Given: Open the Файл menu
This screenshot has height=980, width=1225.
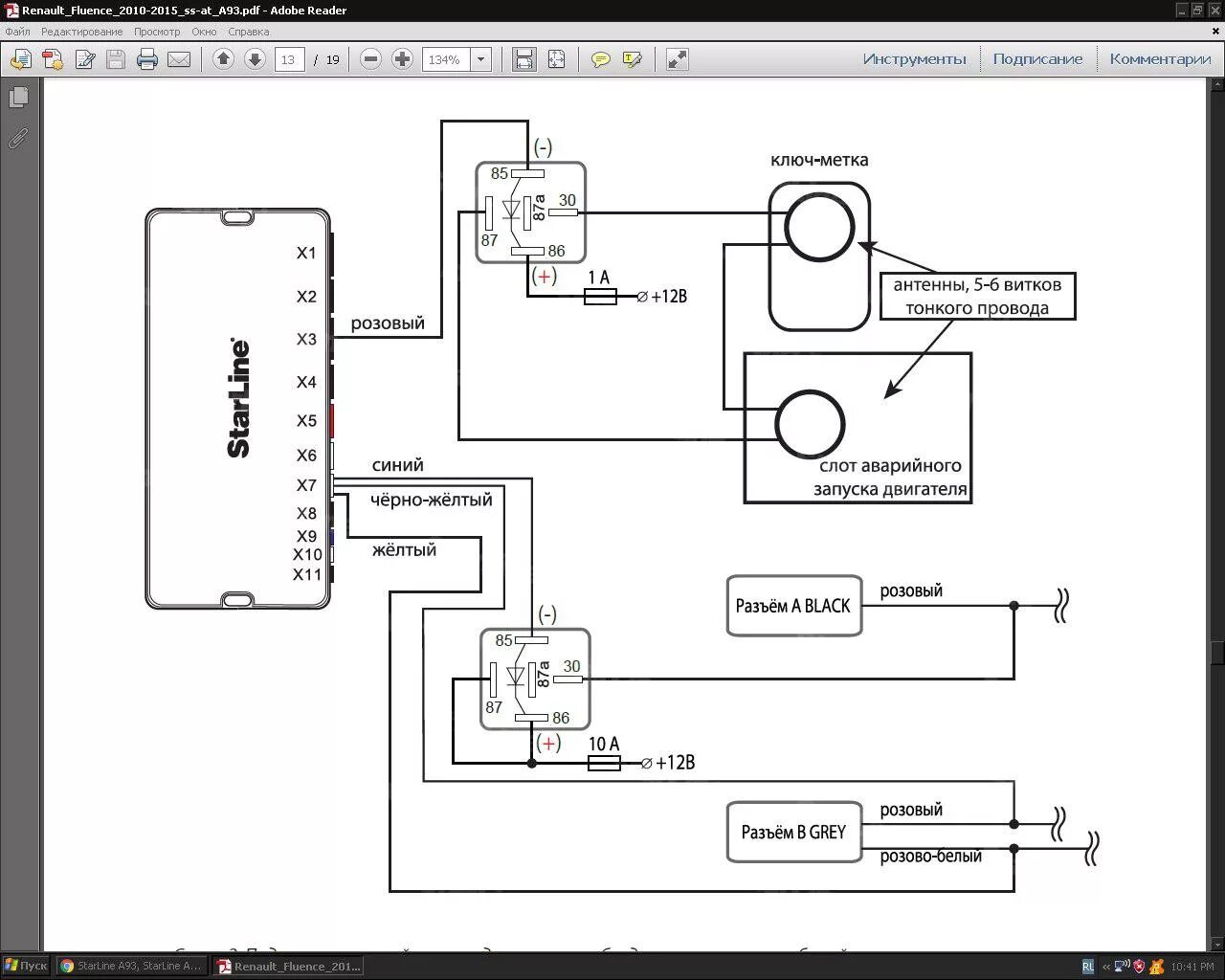Looking at the screenshot, I should point(17,32).
